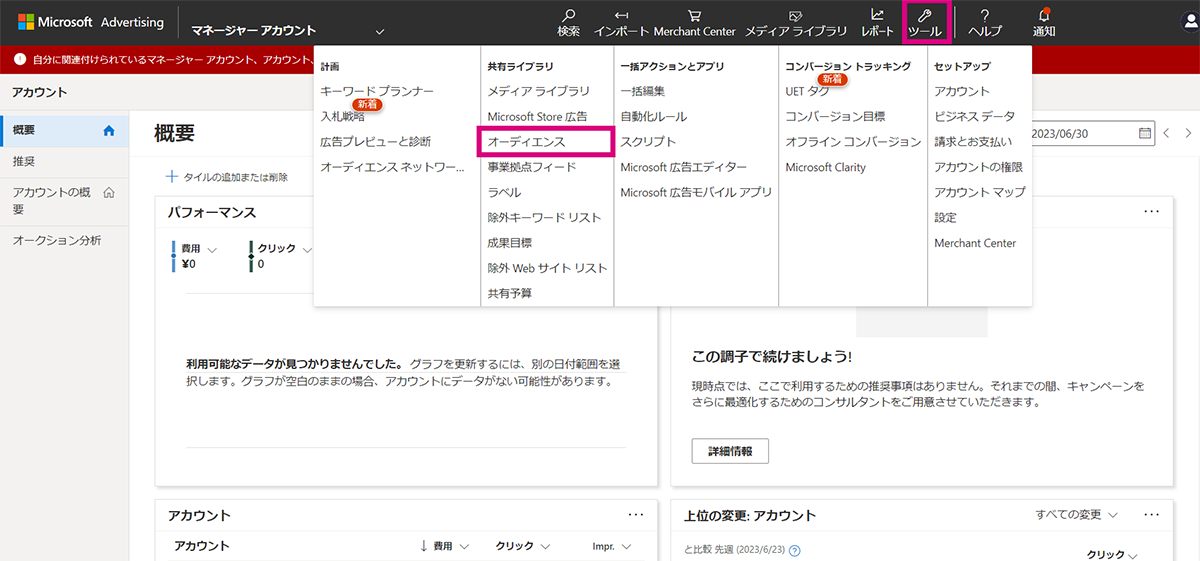Open アカウント マップ menu item
The height and width of the screenshot is (561, 1200).
pyautogui.click(x=980, y=193)
